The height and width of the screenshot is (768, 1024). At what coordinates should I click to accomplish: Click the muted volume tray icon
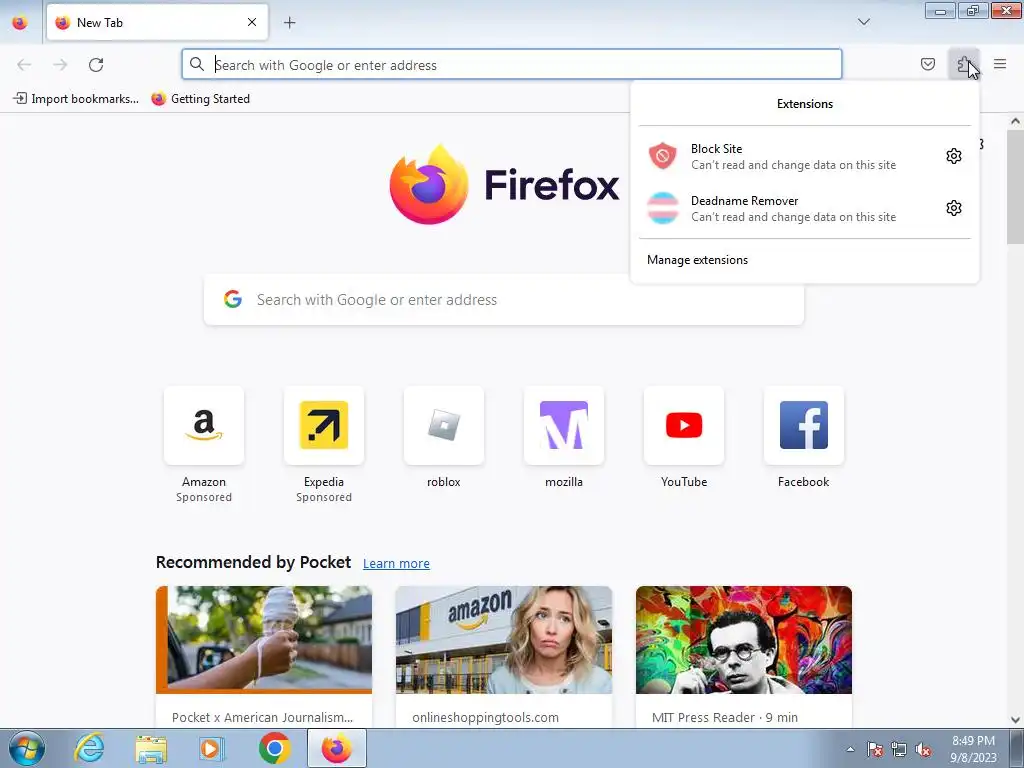pyautogui.click(x=923, y=749)
